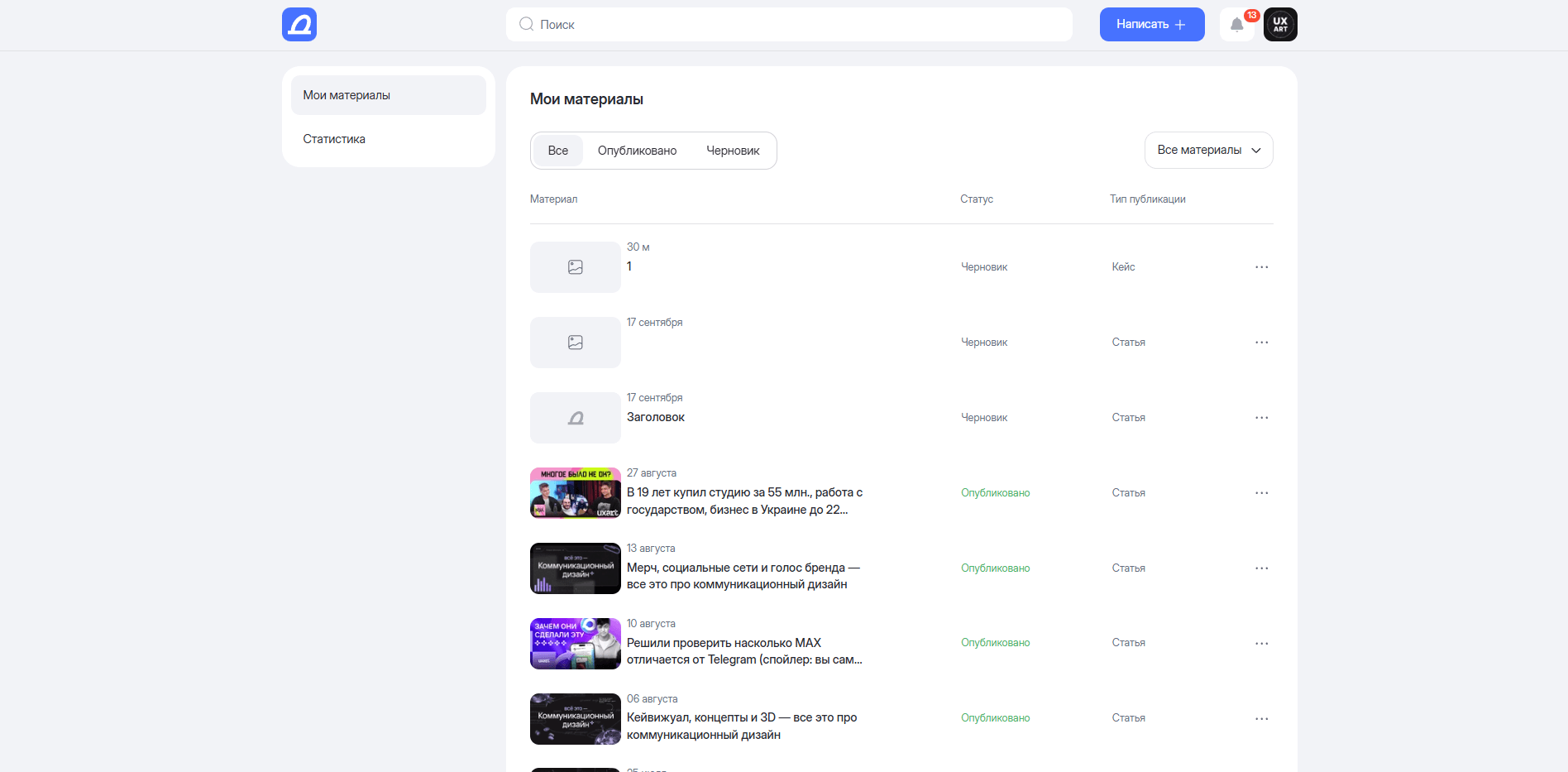Open Статистика in the sidebar

(334, 139)
